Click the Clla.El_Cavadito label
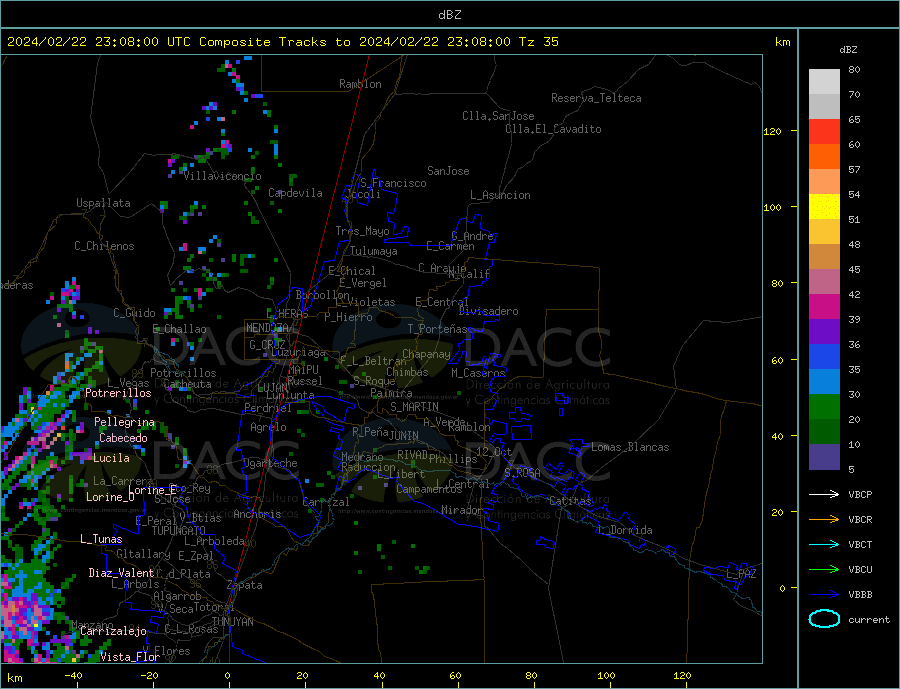 coord(553,129)
